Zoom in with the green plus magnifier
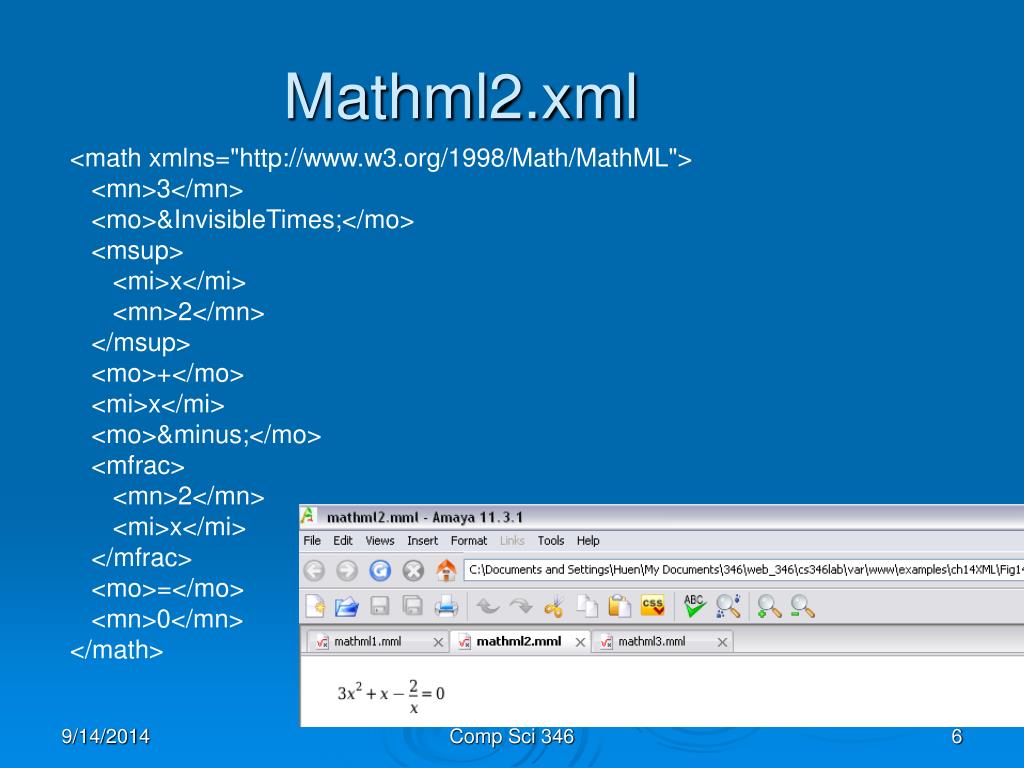The width and height of the screenshot is (1024, 768). [769, 607]
